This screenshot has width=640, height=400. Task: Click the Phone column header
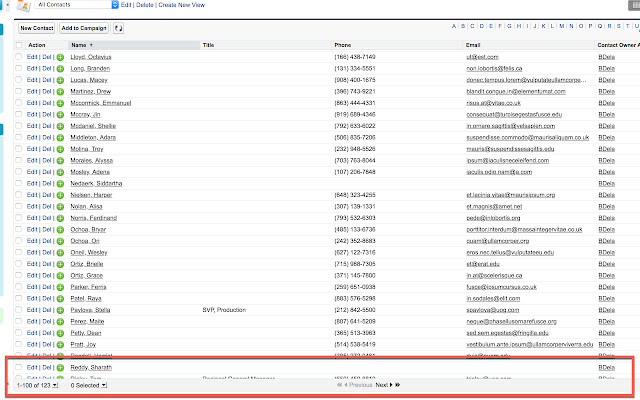pos(343,45)
